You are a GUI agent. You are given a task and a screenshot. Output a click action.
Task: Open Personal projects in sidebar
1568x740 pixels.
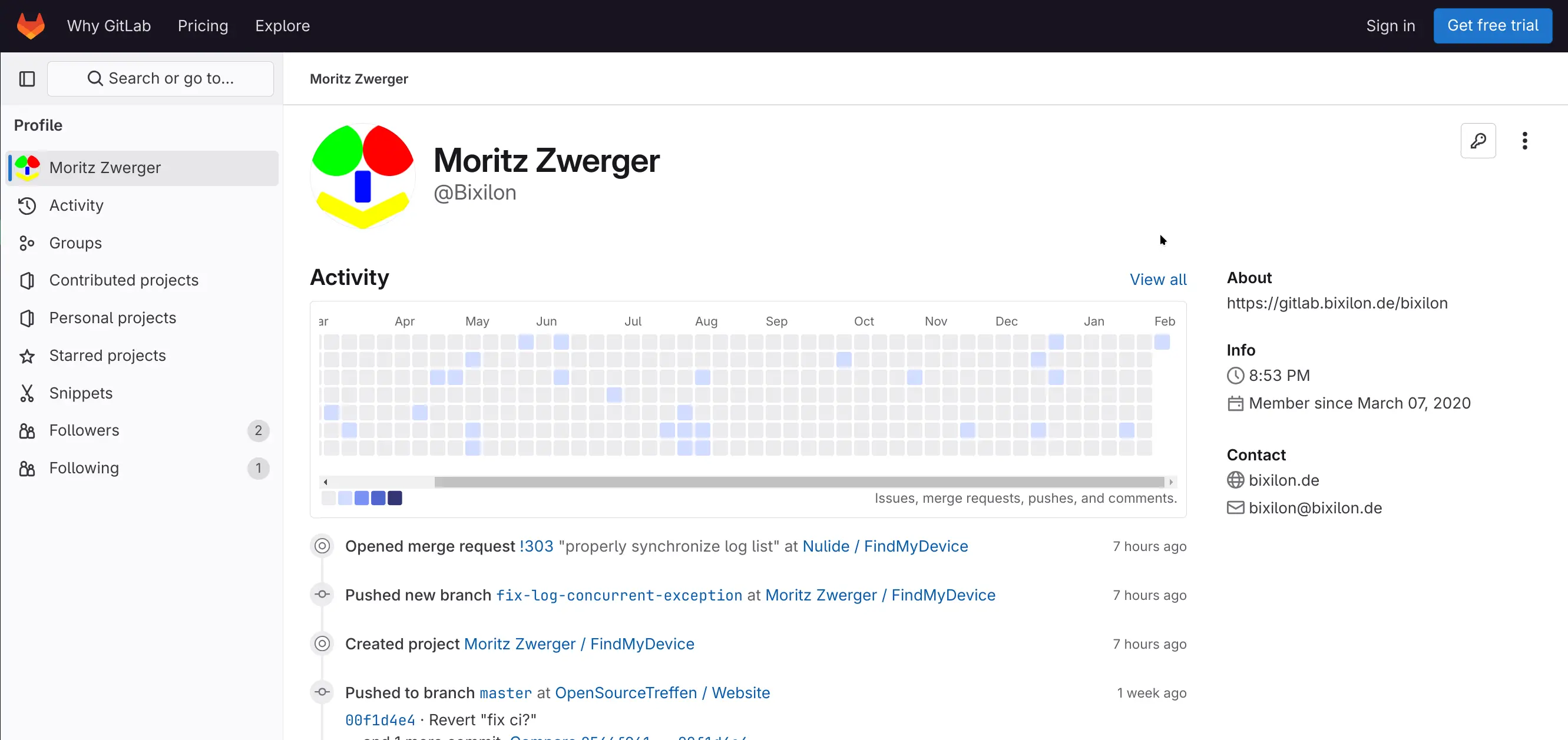coord(142,318)
